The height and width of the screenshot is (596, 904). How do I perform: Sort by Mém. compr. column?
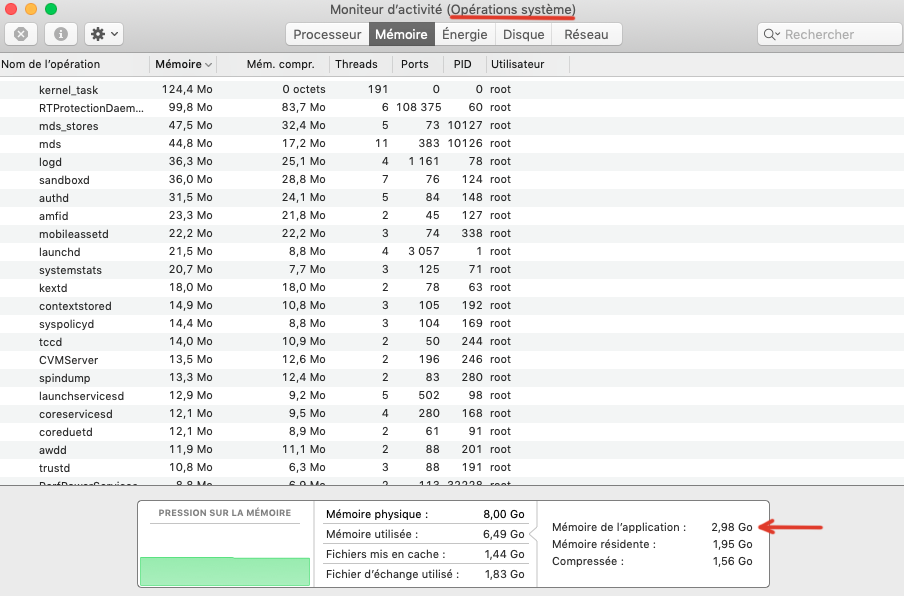coord(273,64)
